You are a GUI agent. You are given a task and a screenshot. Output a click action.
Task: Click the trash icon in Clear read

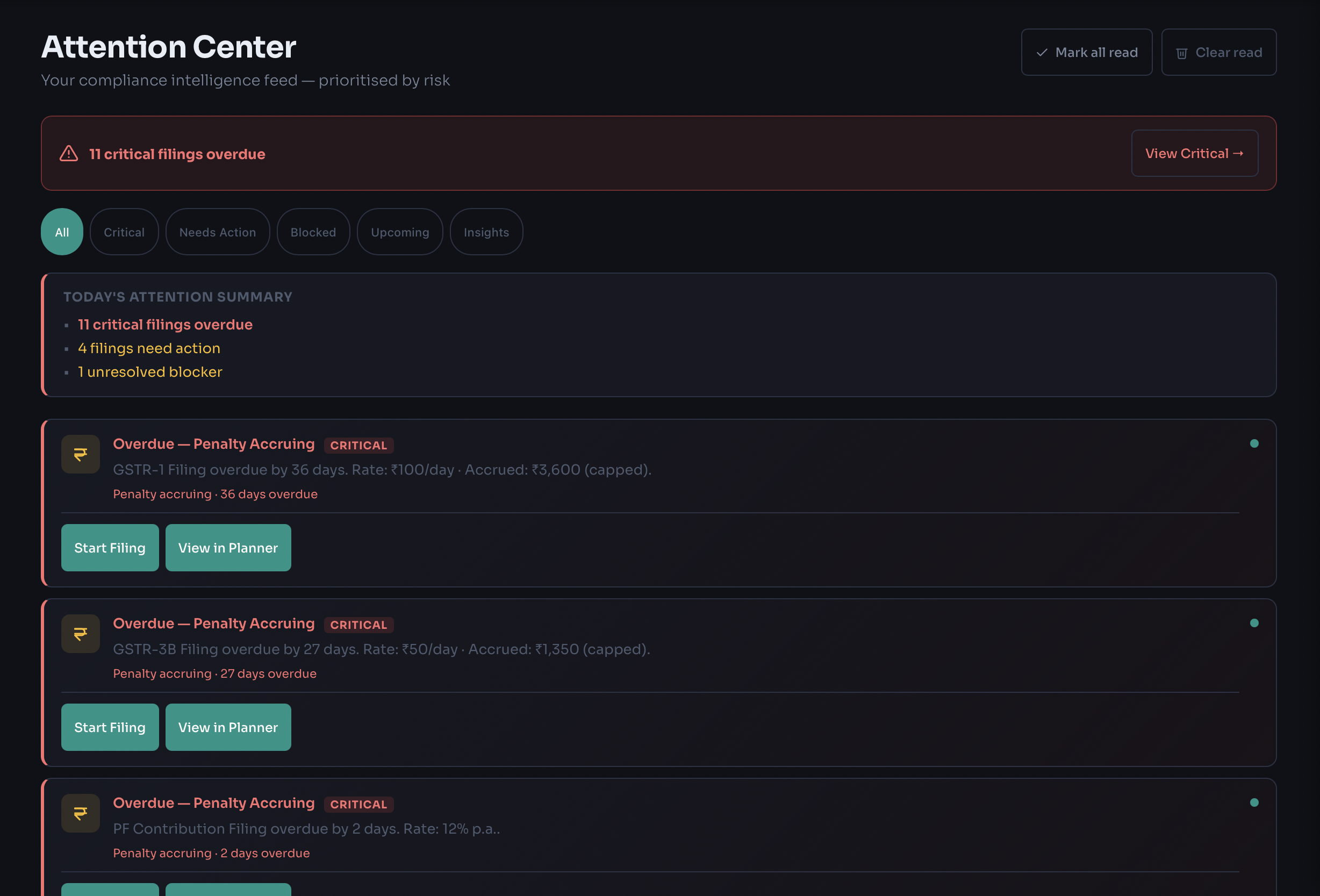click(1181, 53)
